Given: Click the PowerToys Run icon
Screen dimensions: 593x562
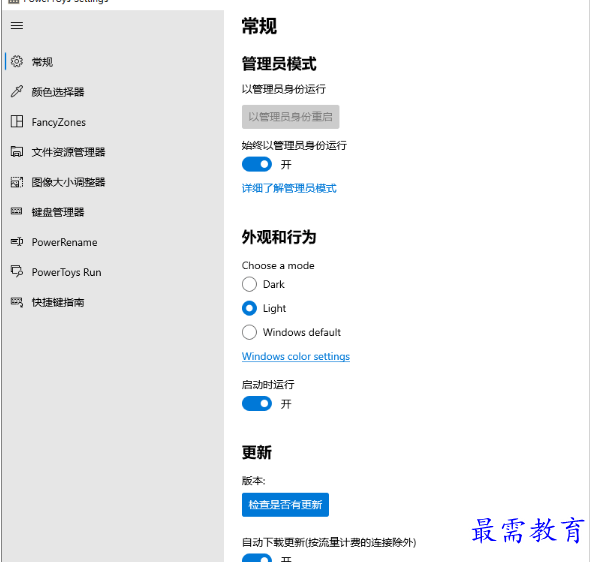Looking at the screenshot, I should 17,271.
